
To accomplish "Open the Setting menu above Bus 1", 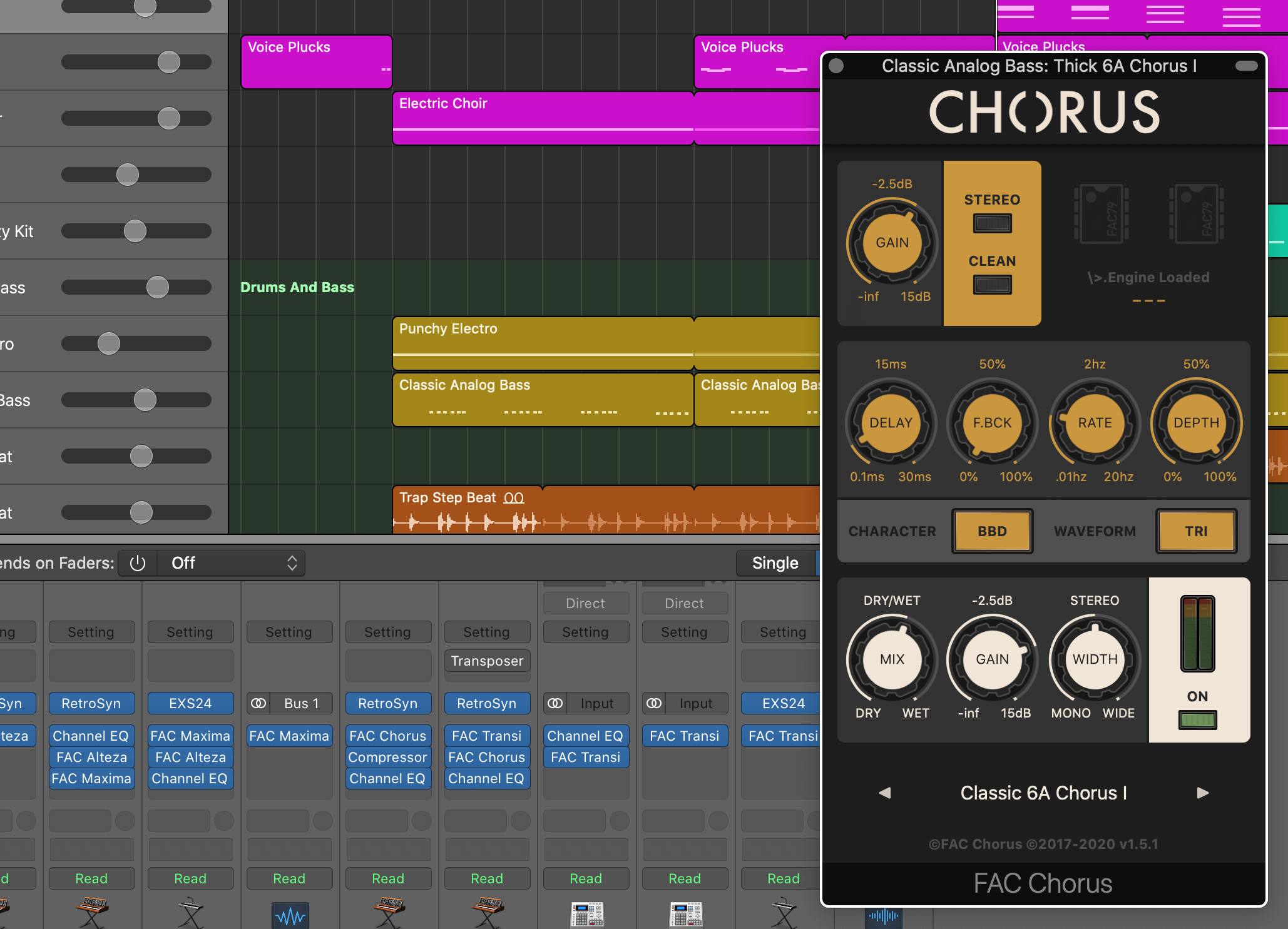I will [289, 632].
